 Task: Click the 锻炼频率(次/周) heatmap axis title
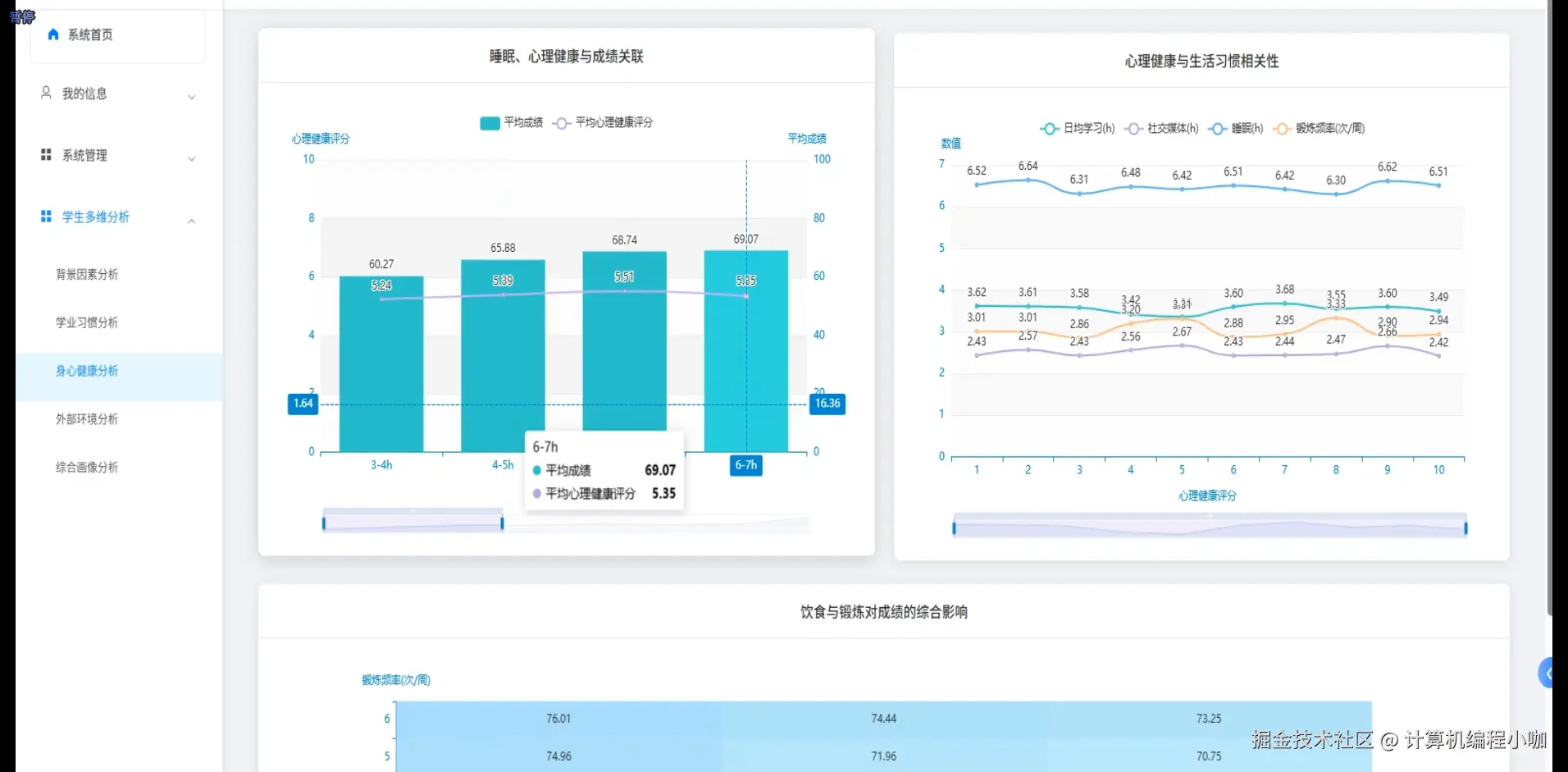(396, 680)
